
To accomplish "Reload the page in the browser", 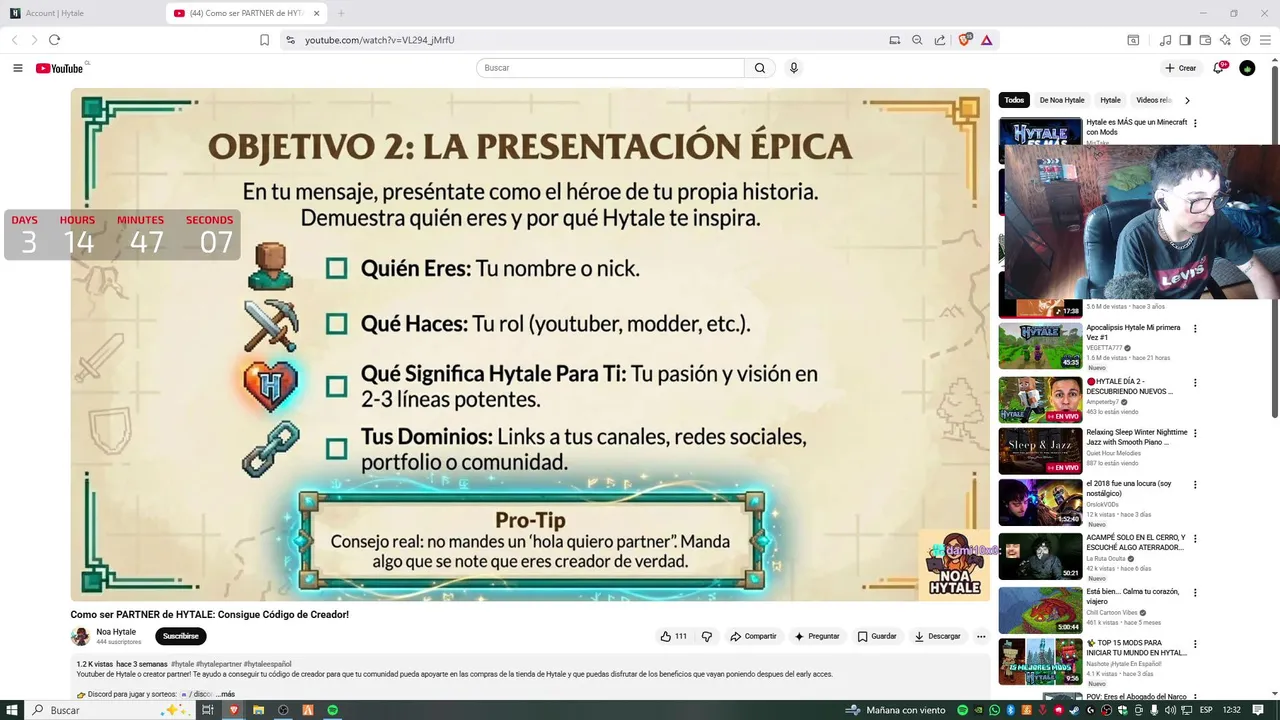I will coord(54,40).
